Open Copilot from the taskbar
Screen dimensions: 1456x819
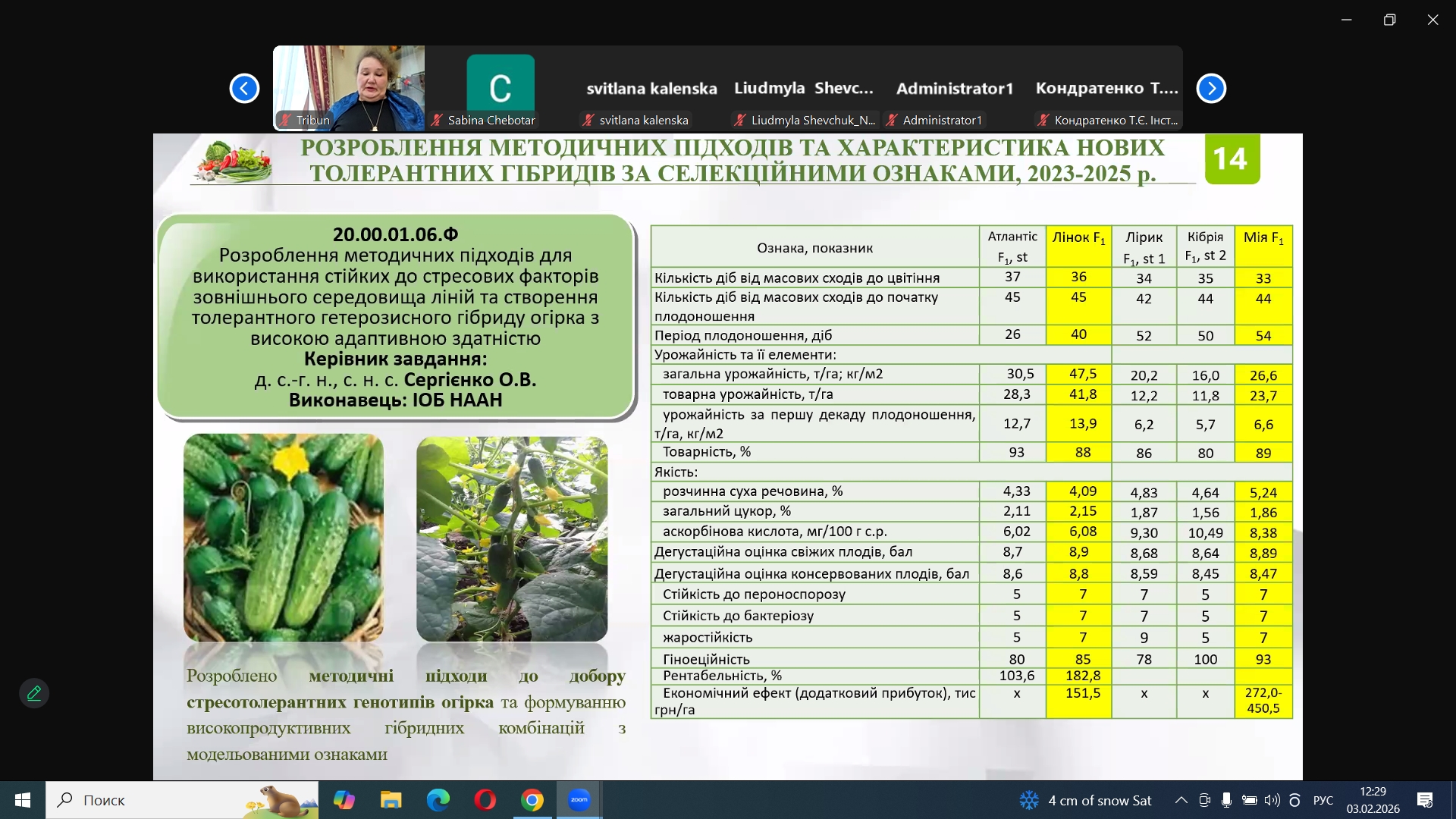pyautogui.click(x=344, y=800)
